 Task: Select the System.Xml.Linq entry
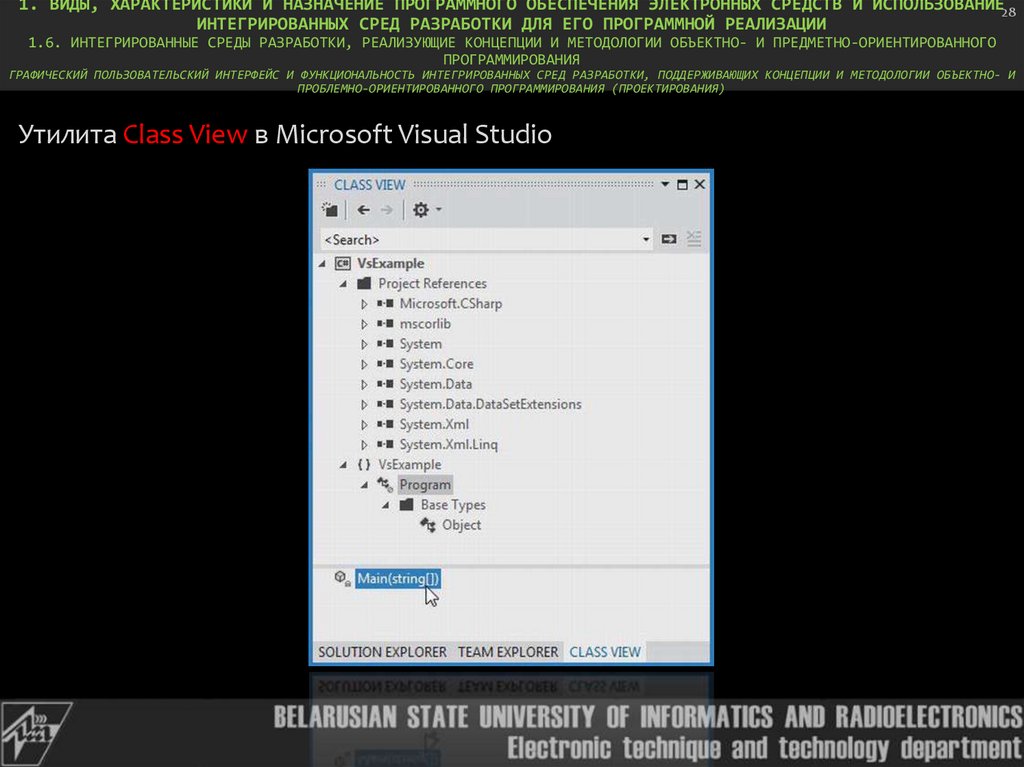click(x=449, y=445)
